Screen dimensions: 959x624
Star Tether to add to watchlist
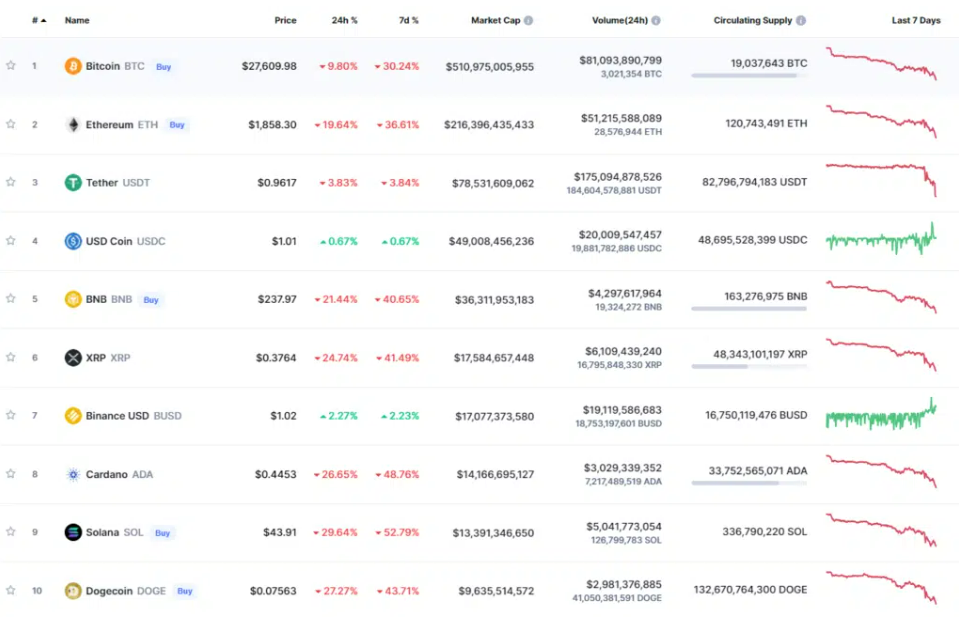(x=11, y=182)
